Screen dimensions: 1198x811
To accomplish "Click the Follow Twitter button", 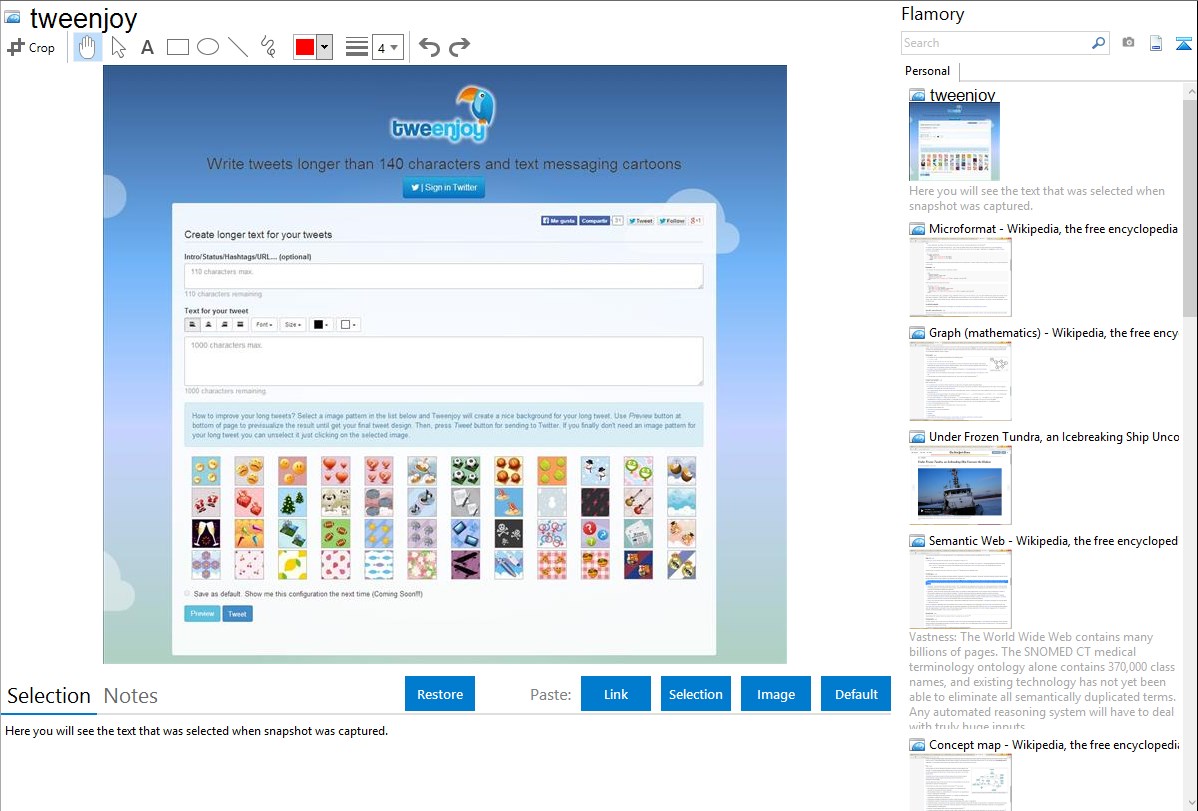I will click(672, 221).
